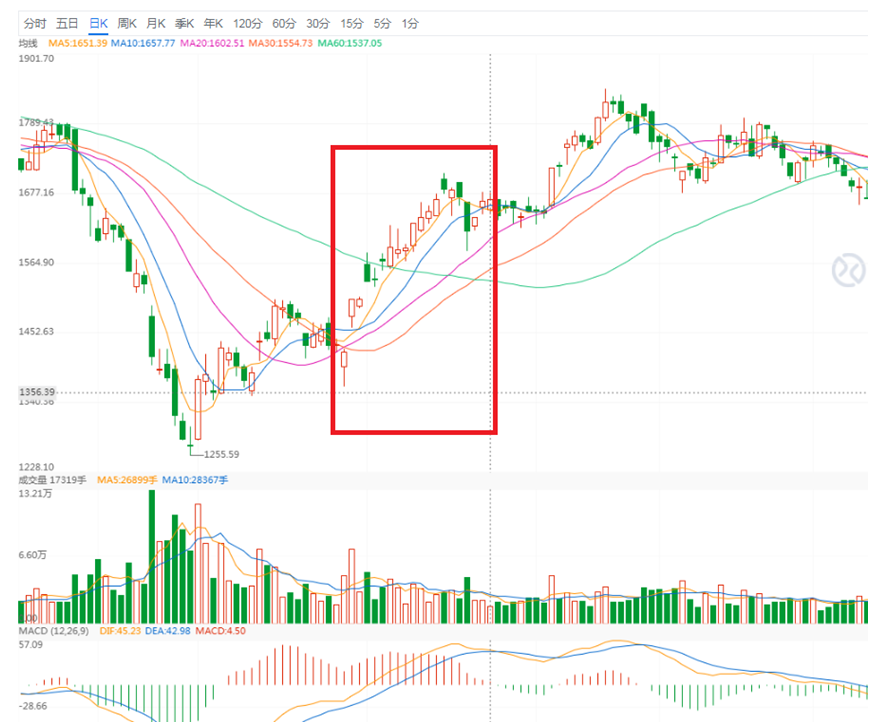Click the -28.66 MACD axis label
The image size is (870, 724).
pyautogui.click(x=33, y=706)
